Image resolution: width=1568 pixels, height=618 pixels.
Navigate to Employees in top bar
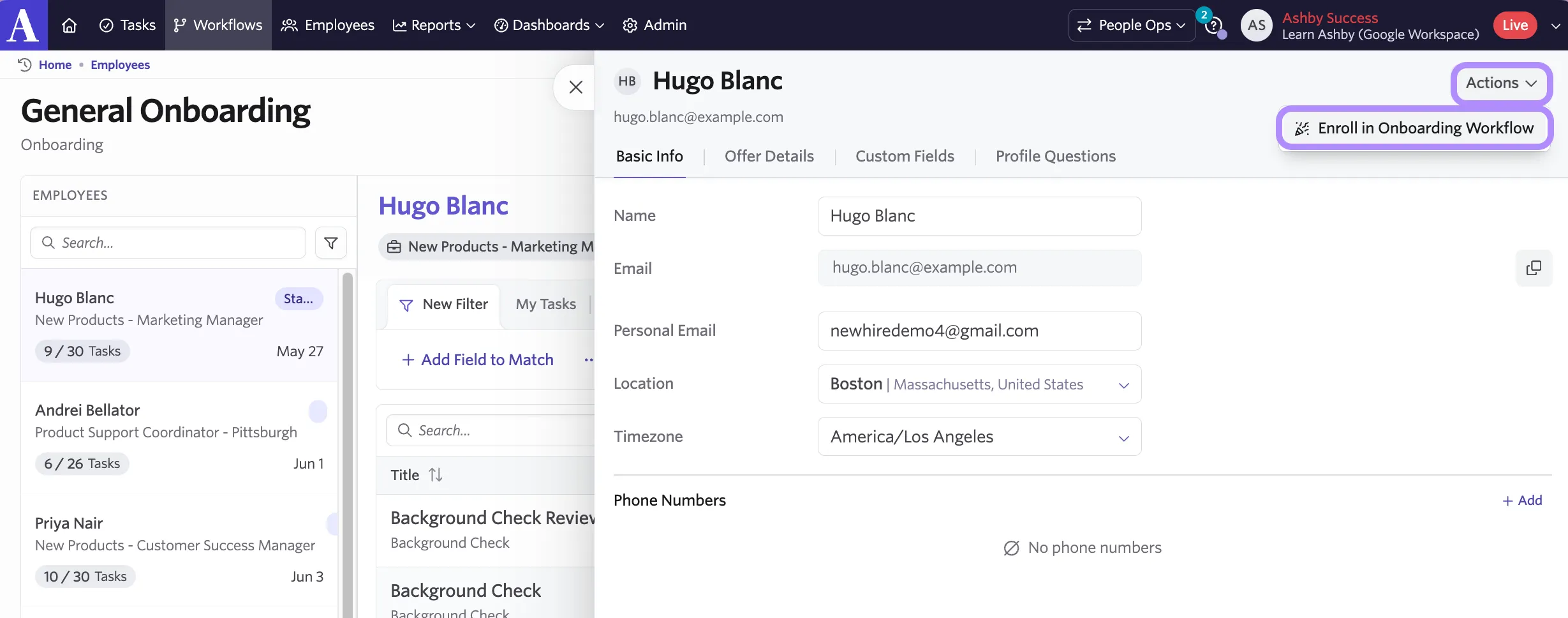click(328, 25)
